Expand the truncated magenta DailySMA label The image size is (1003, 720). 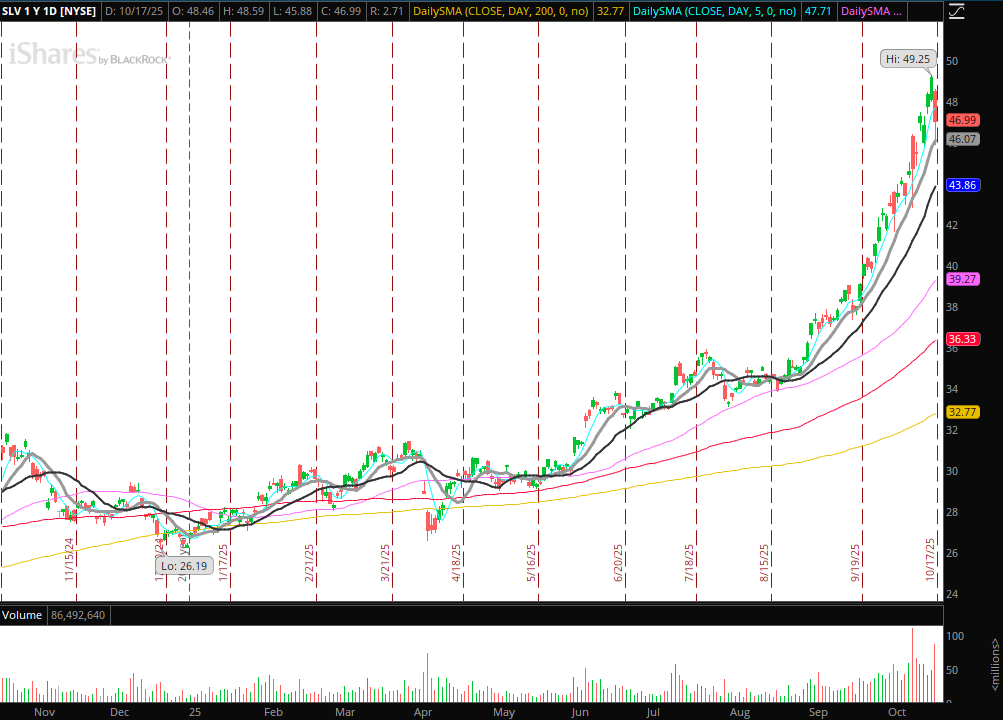click(x=872, y=12)
